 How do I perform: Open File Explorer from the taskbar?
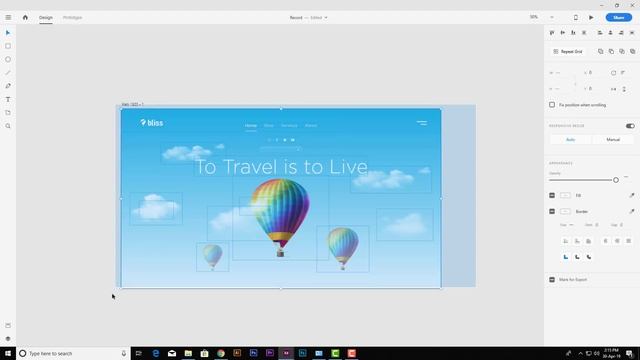(x=188, y=353)
